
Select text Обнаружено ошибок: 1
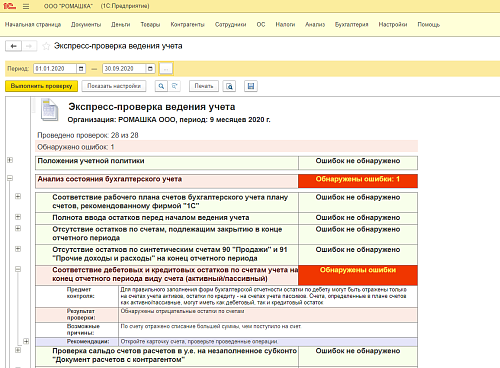(76, 147)
